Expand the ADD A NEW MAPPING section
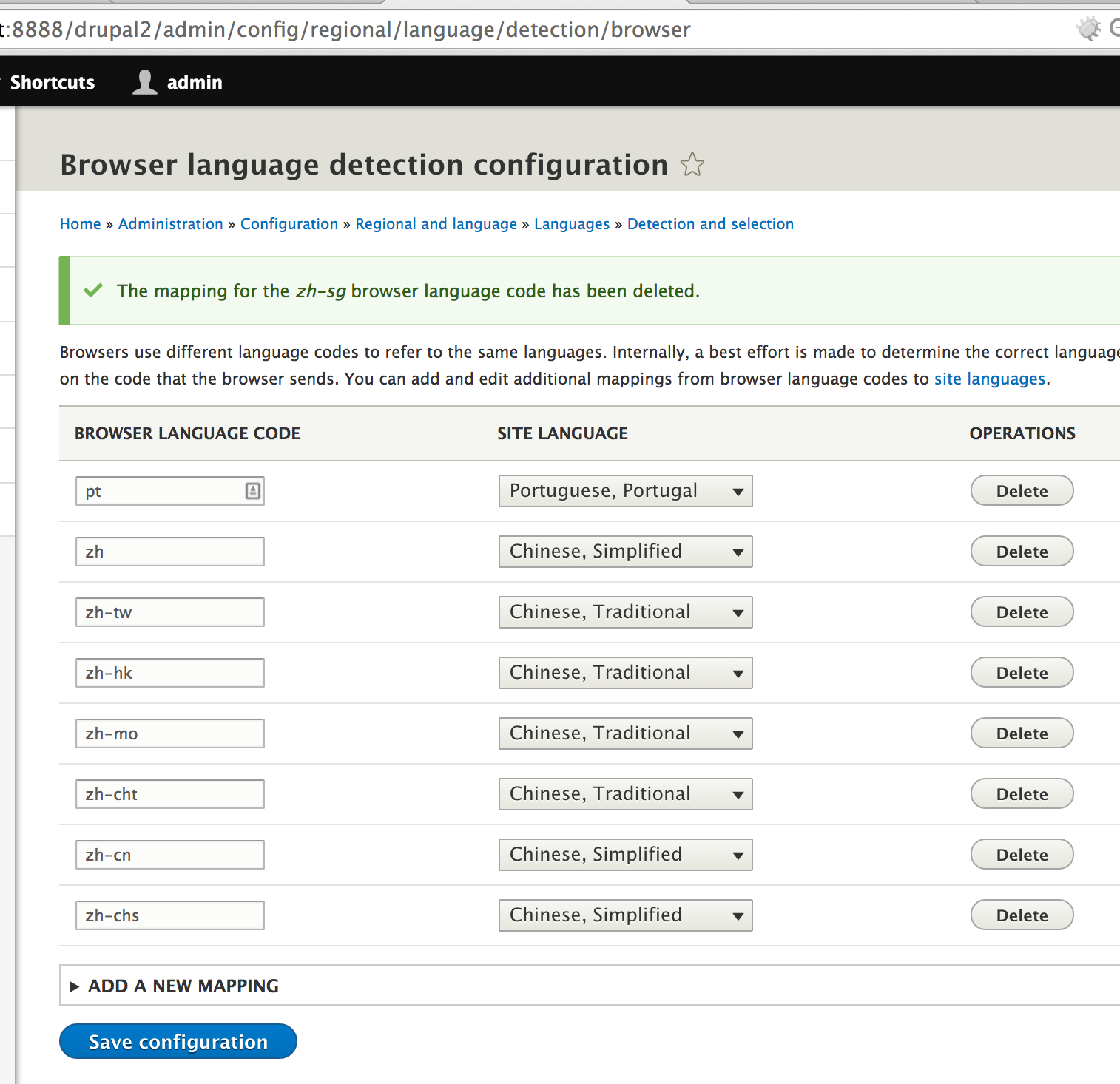1120x1084 pixels. [x=183, y=986]
